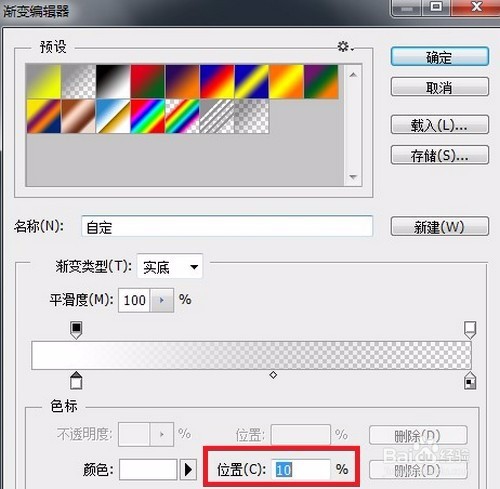This screenshot has height=489, width=500.
Task: Open the 载入(L)... load dialog
Action: coord(440,125)
